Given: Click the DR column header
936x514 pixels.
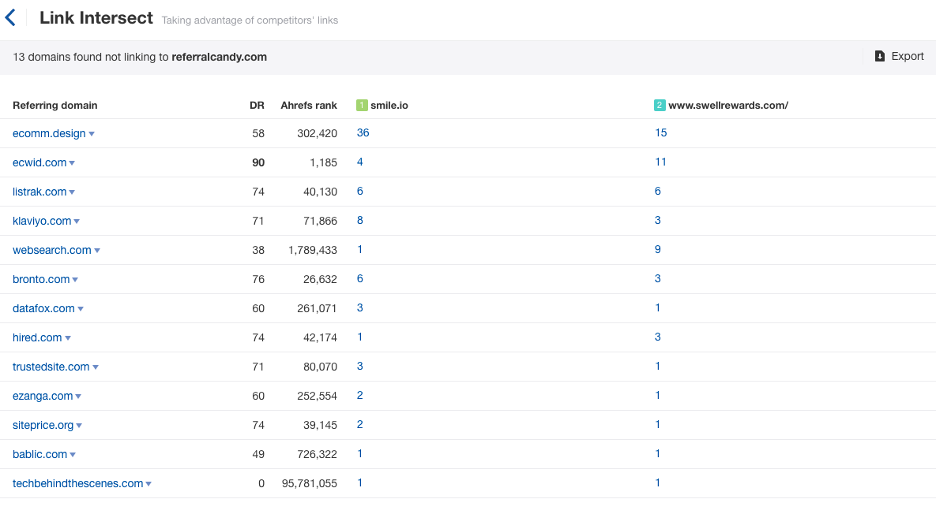Looking at the screenshot, I should (257, 105).
